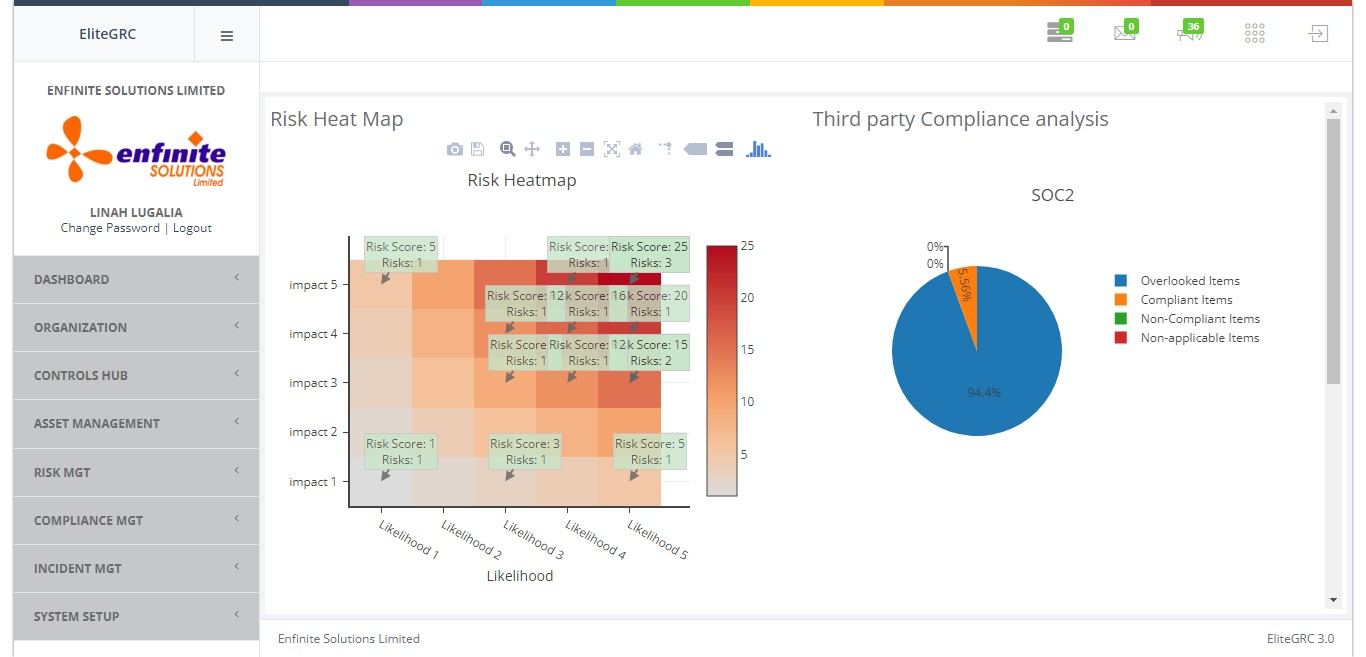Click the Zoom in plus icon
The image size is (1366, 657).
pyautogui.click(x=563, y=149)
